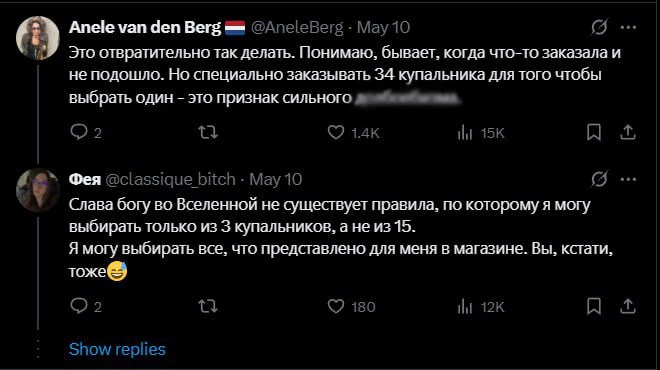660x370 pixels.
Task: Bookmark Anele van den Berg's tweet
Action: tap(594, 133)
